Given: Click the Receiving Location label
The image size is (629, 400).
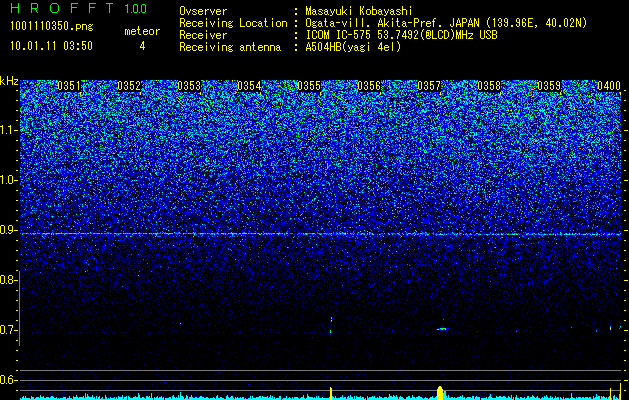Looking at the screenshot, I should (233, 23).
